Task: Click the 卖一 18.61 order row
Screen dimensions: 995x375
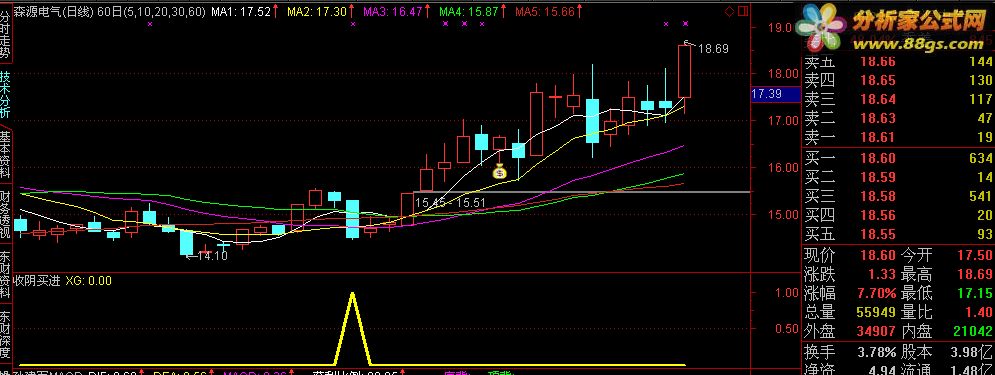Action: 899,137
